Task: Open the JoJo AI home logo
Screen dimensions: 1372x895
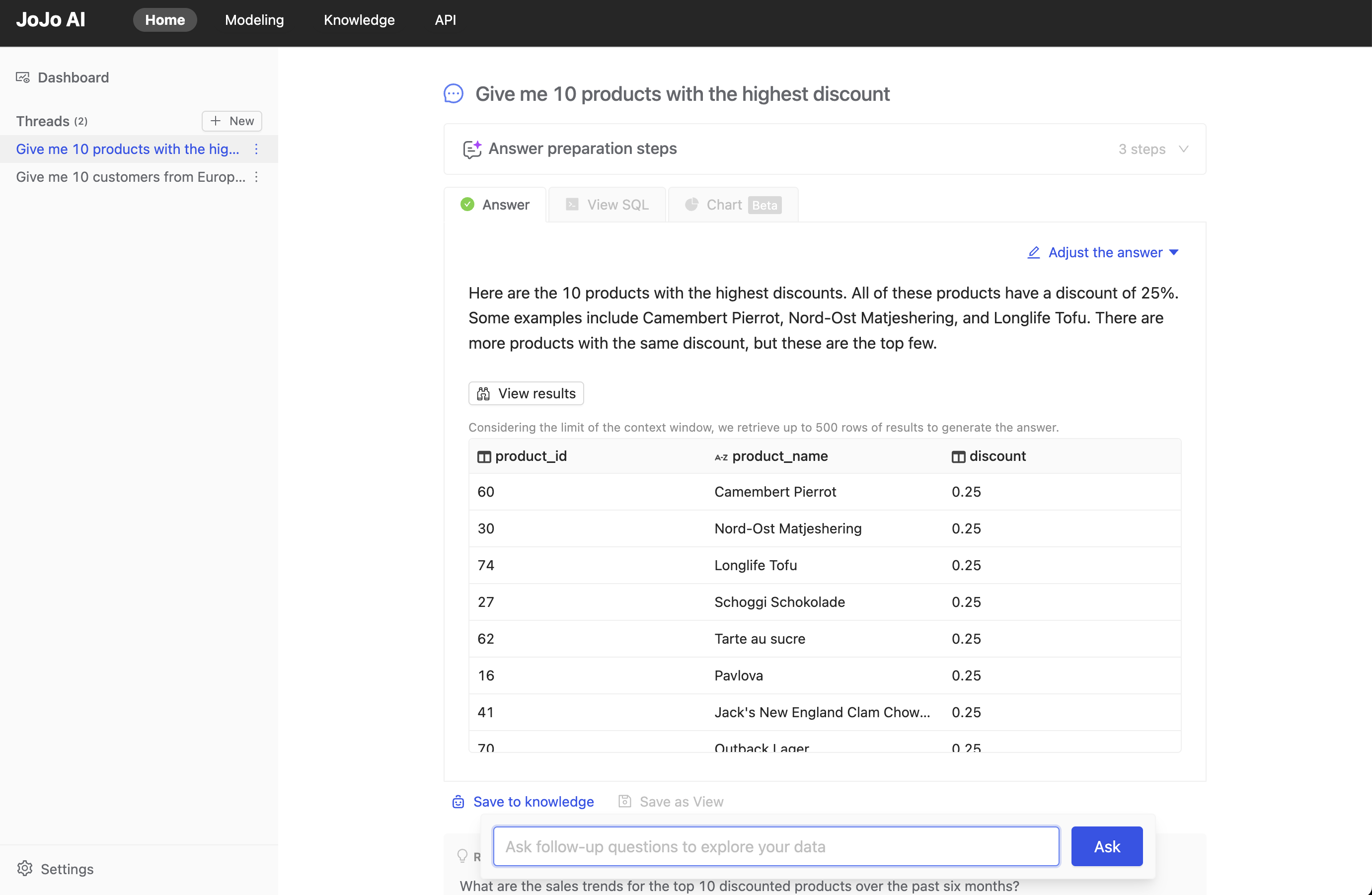Action: (x=50, y=18)
